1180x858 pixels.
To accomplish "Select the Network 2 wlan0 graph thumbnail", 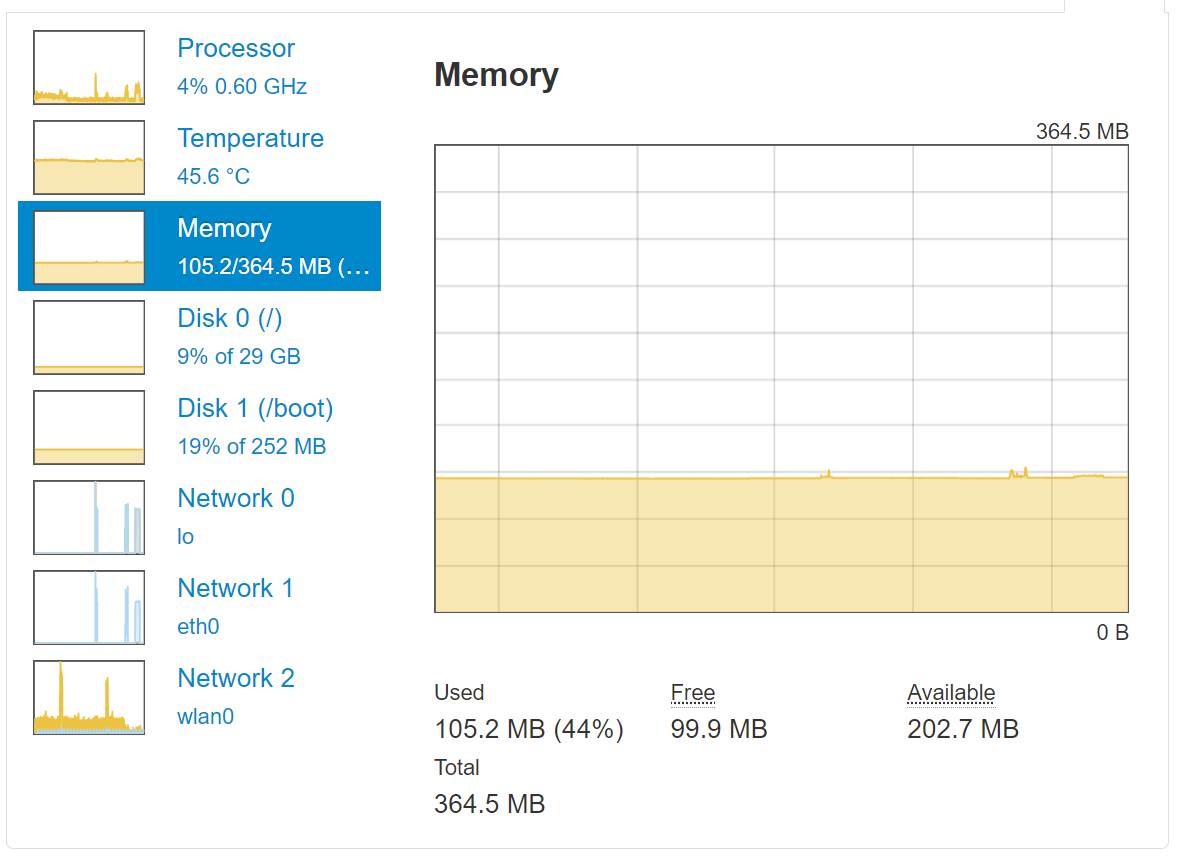I will point(89,698).
